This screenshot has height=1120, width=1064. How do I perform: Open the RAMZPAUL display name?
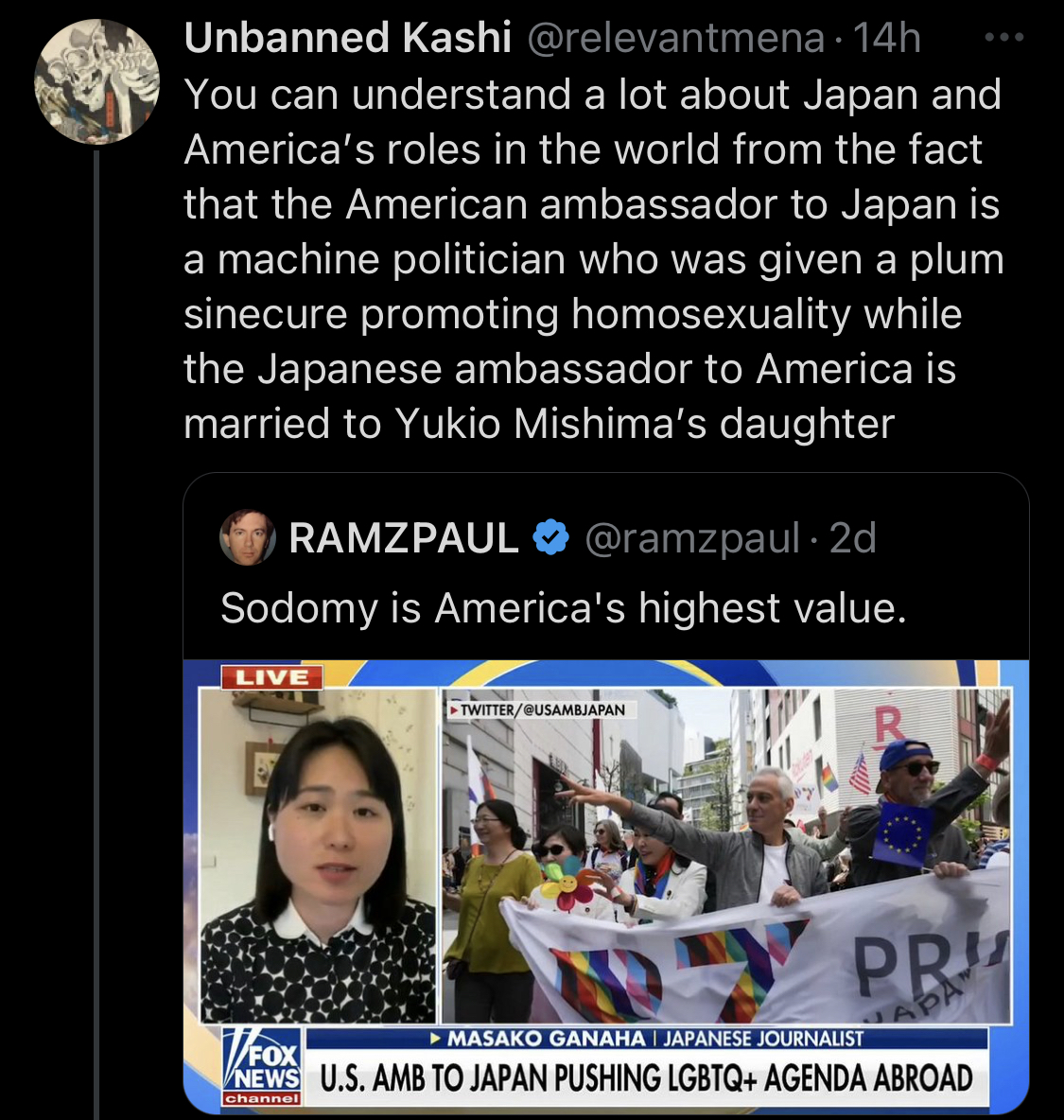coord(404,538)
